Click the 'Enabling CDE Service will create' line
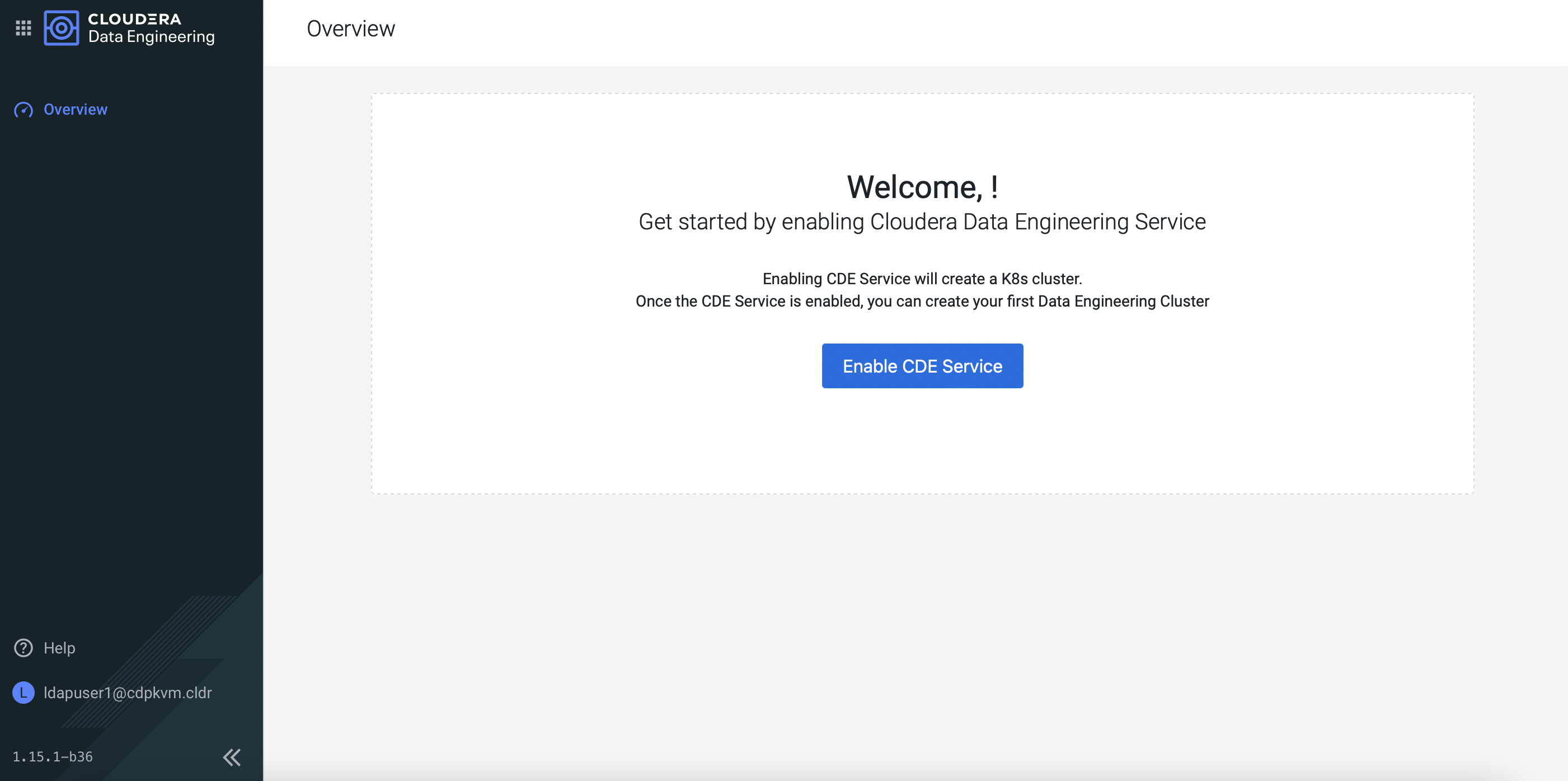 coord(922,279)
